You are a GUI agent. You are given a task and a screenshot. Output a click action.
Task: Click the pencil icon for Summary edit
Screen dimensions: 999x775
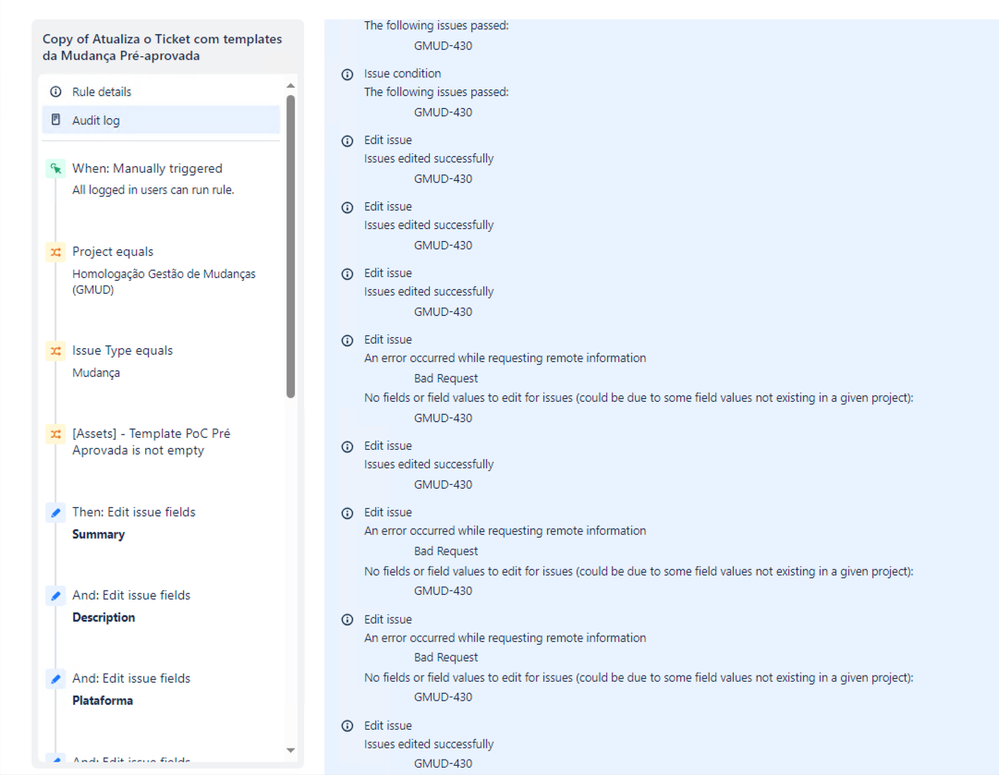pyautogui.click(x=56, y=512)
